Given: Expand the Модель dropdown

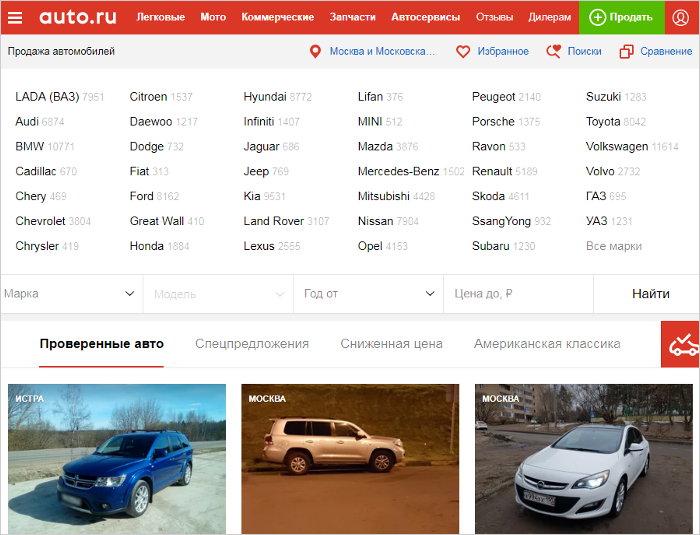Looking at the screenshot, I should click(218, 294).
